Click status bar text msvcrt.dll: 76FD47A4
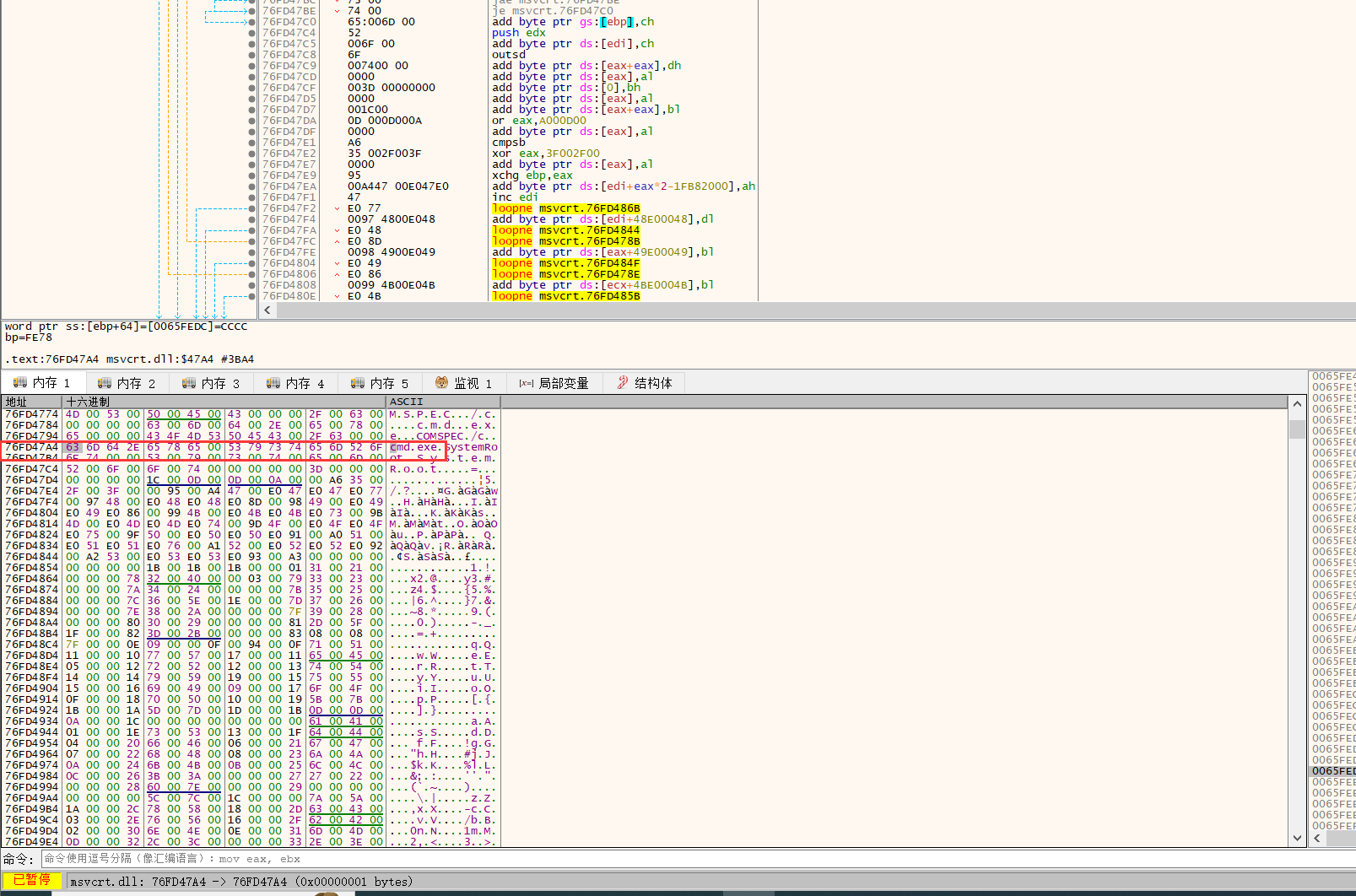Screen dimensions: 1356x896 coord(242,882)
